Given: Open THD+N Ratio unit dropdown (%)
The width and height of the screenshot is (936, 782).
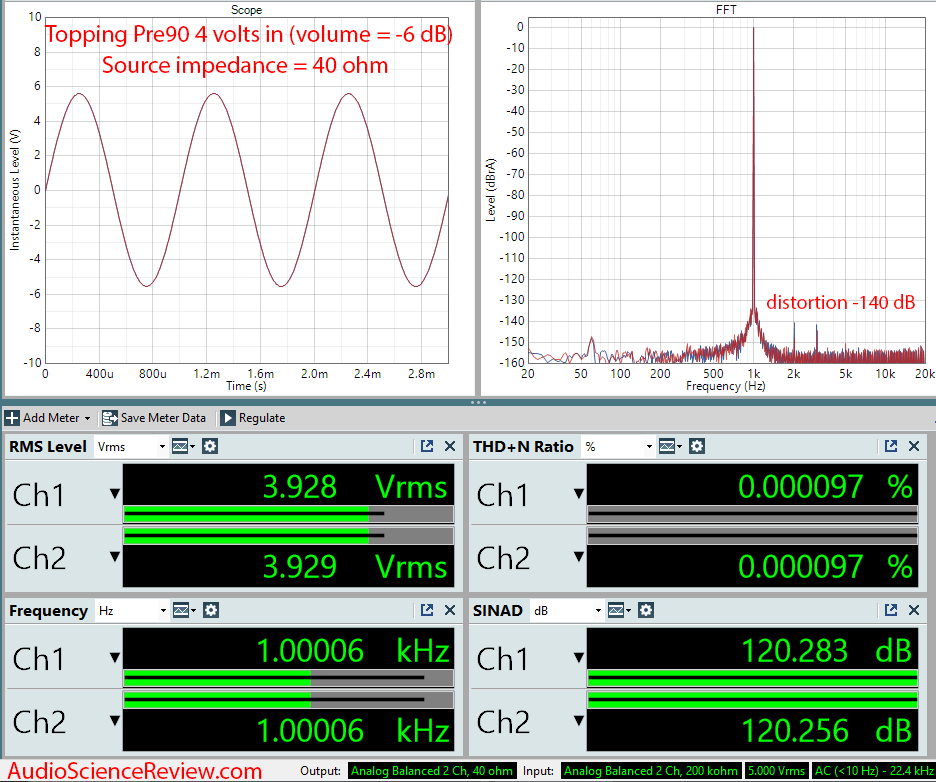Looking at the screenshot, I should click(618, 447).
